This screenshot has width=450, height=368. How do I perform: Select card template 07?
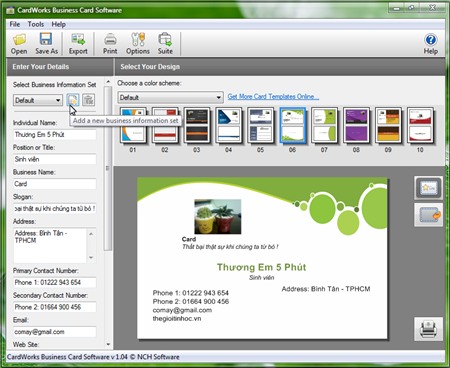coord(324,125)
